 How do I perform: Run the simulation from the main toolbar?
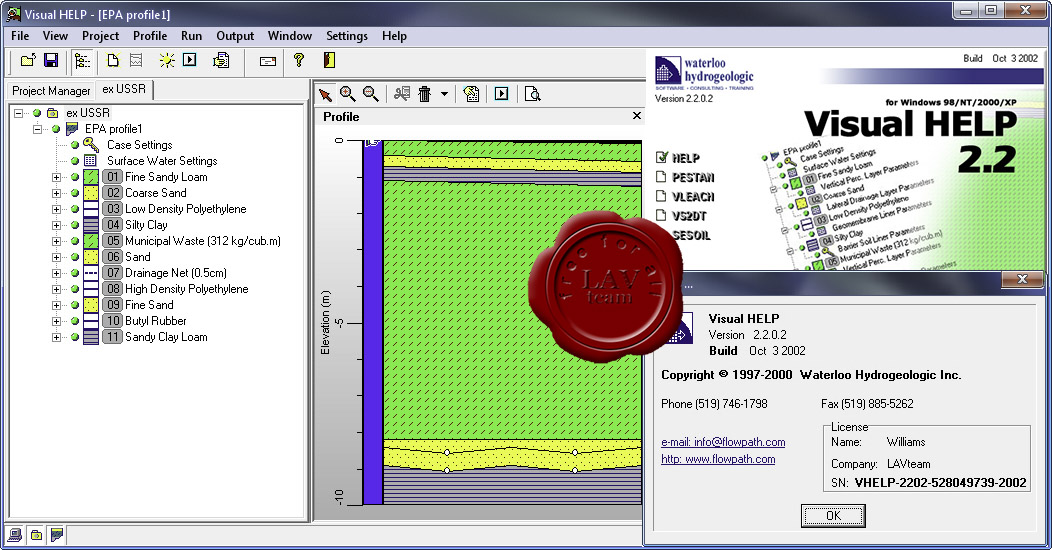tap(190, 60)
